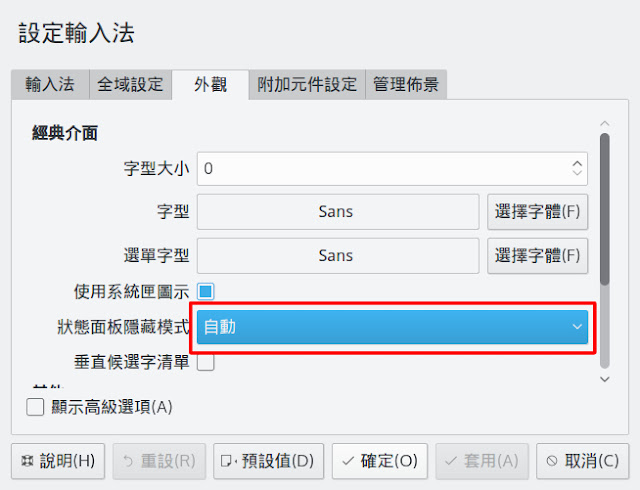Image resolution: width=640 pixels, height=490 pixels.
Task: Click the 字型 Sans font display field
Action: pyautogui.click(x=338, y=212)
